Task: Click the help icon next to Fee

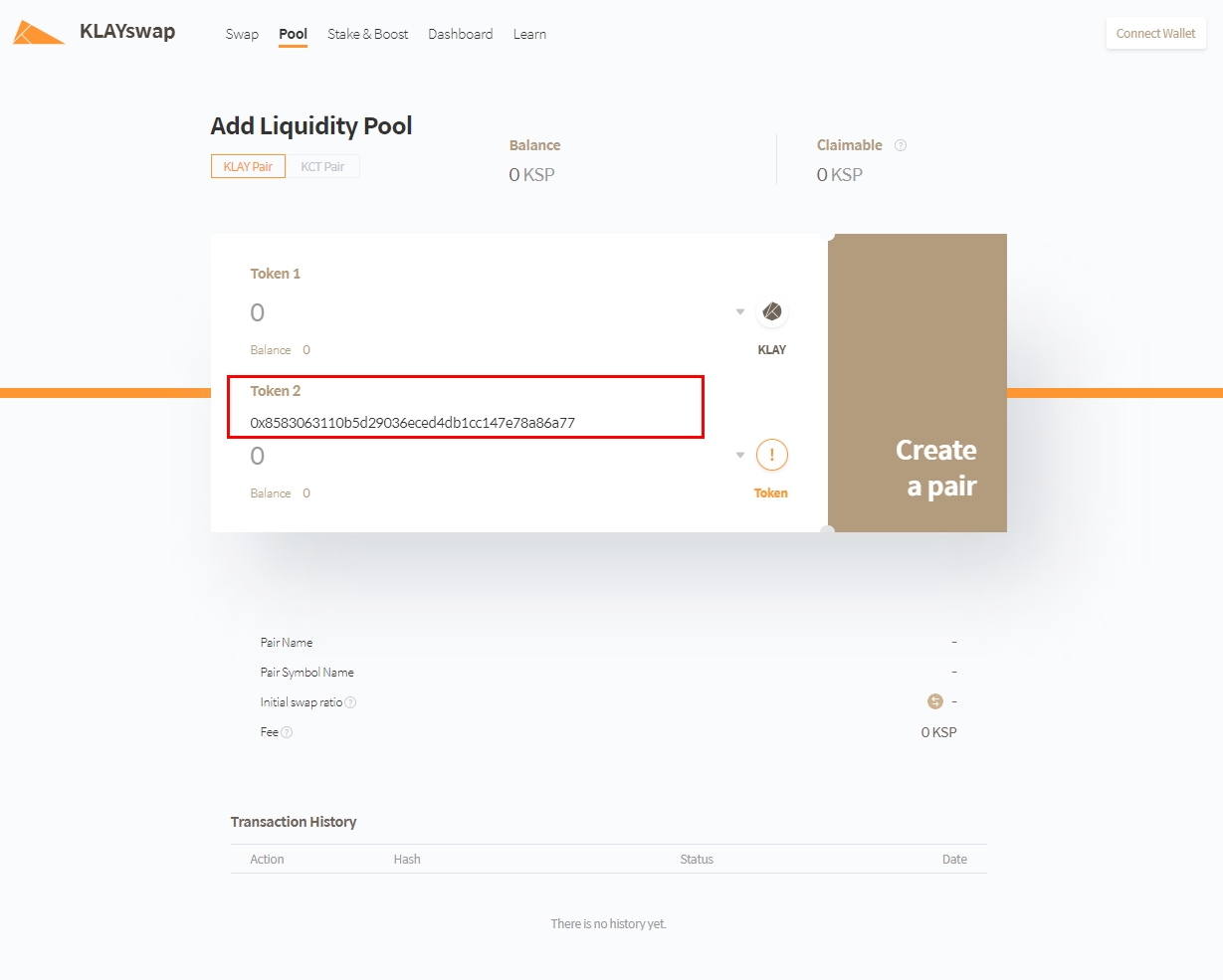Action: 287,732
